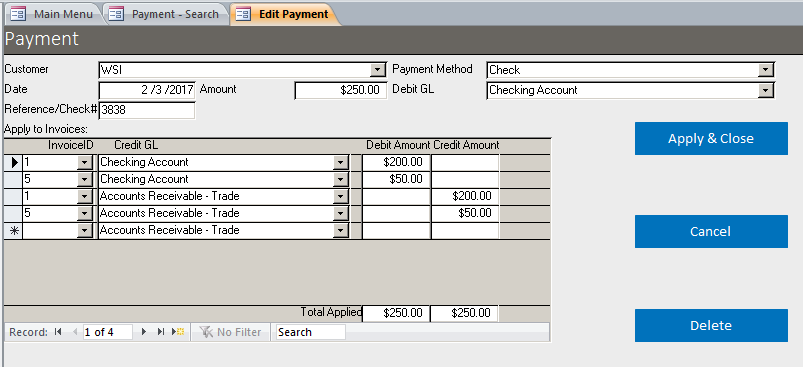
Task: Go to previous record arrow
Action: pyautogui.click(x=75, y=332)
